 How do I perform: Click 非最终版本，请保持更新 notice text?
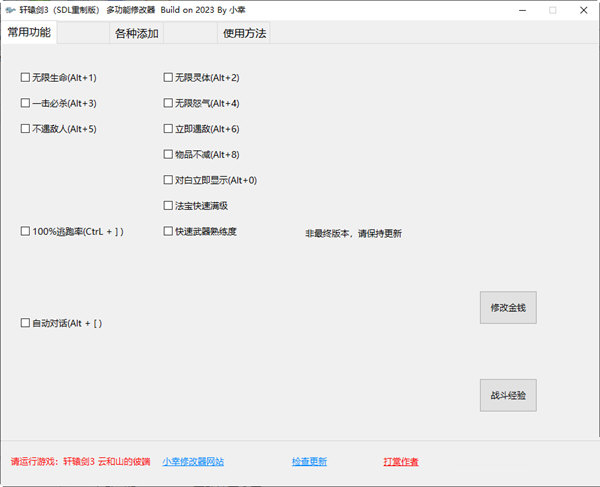point(353,233)
